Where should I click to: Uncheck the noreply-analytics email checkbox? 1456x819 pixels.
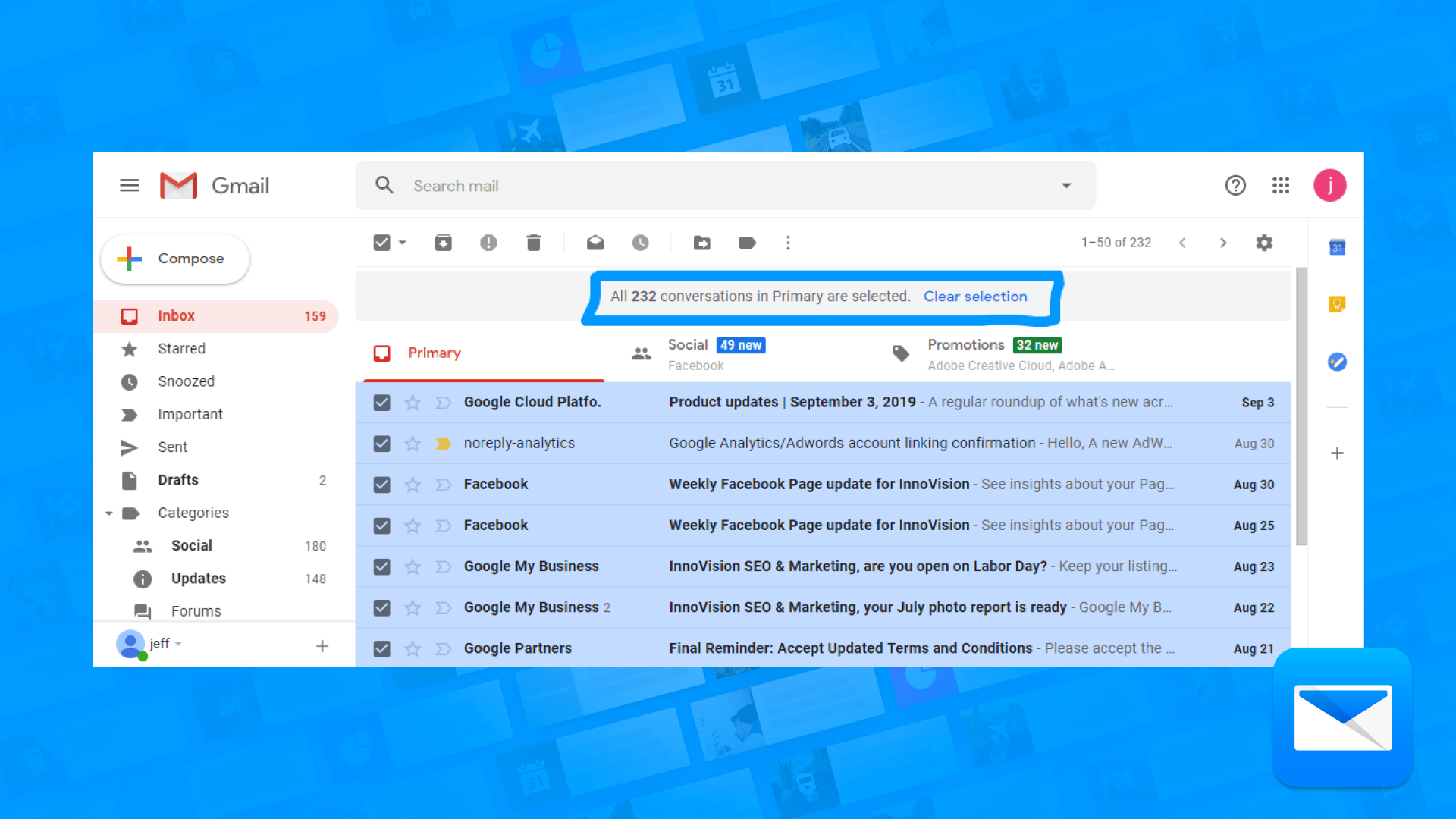pyautogui.click(x=382, y=444)
